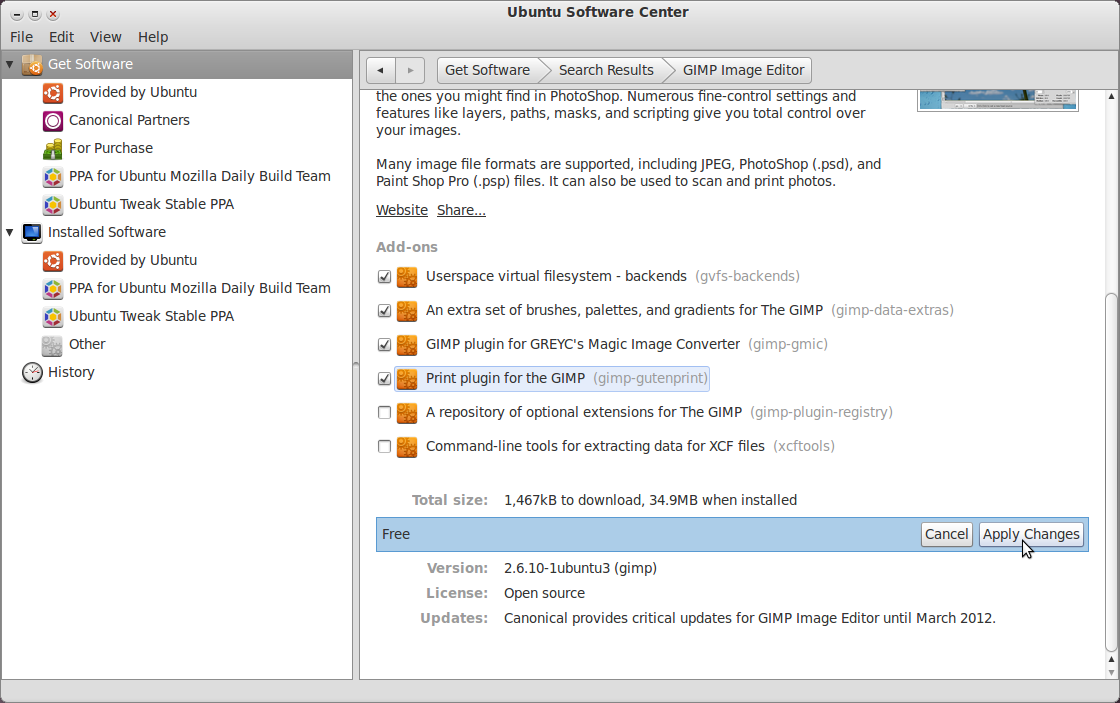Click the Ubuntu icon beside Provided by Ubuntu under Installed Software
The width and height of the screenshot is (1120, 703).
[53, 261]
